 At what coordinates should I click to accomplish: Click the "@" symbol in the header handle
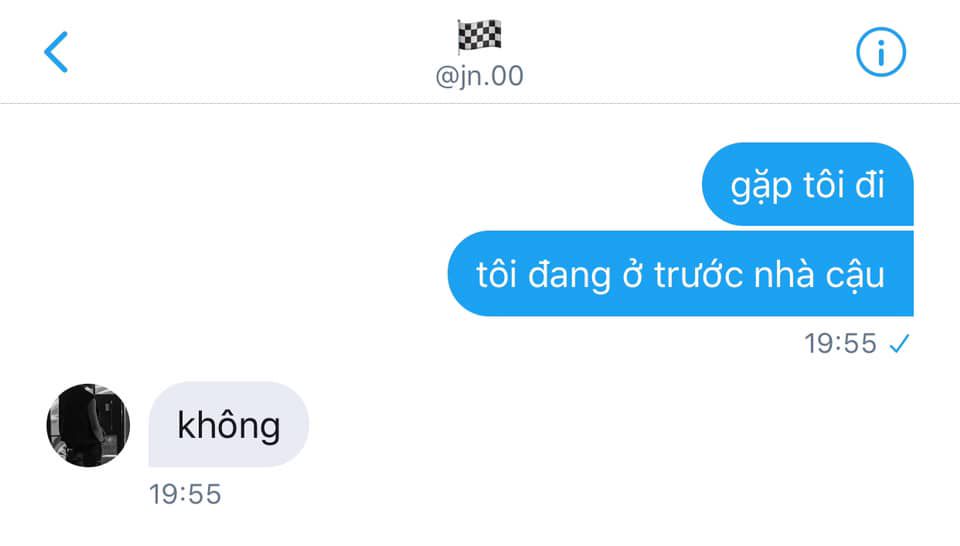(446, 77)
